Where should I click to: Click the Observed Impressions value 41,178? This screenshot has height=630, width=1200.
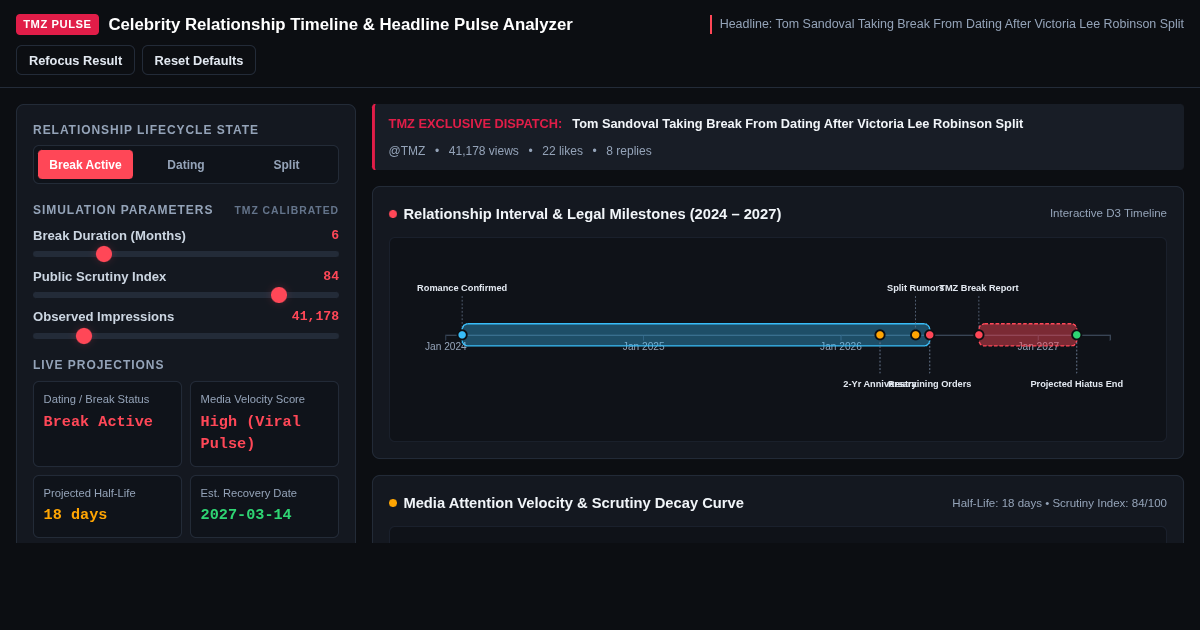coord(315,317)
